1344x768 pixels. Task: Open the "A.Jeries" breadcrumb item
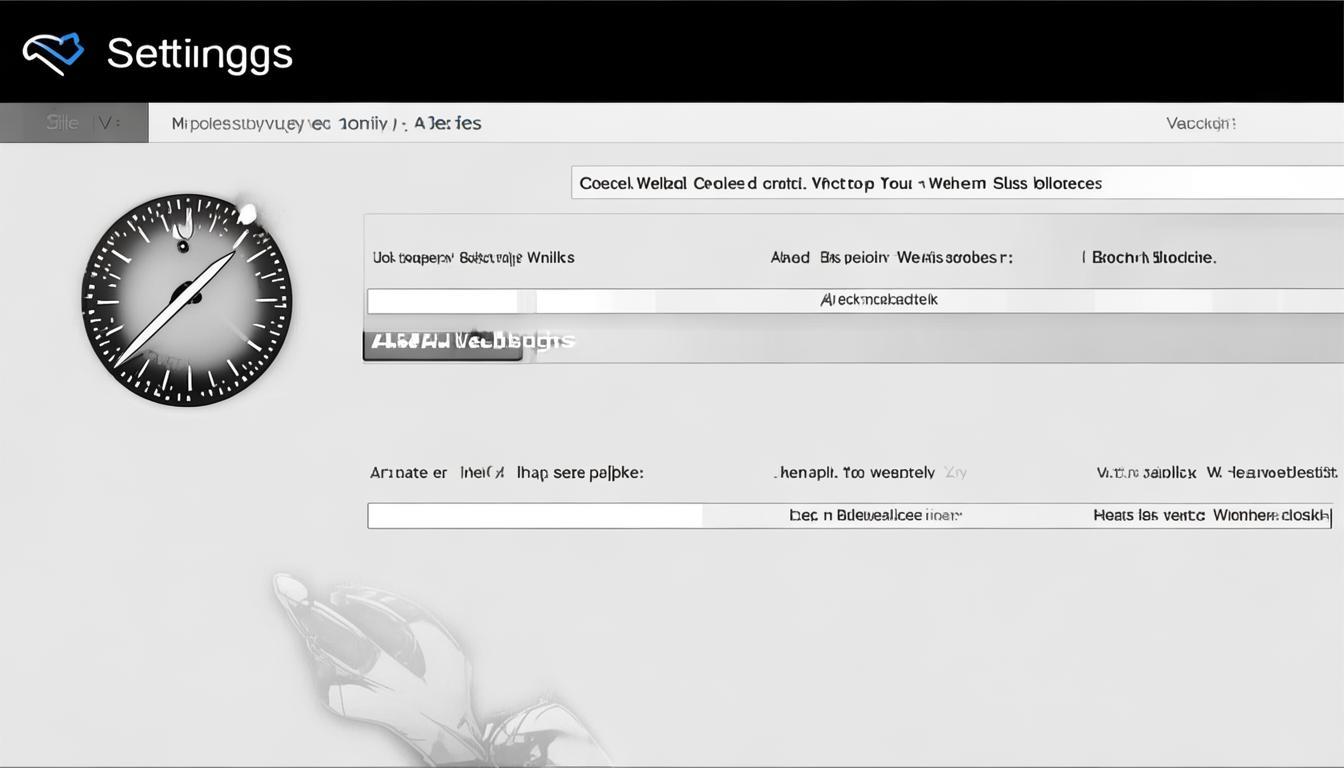pos(447,123)
